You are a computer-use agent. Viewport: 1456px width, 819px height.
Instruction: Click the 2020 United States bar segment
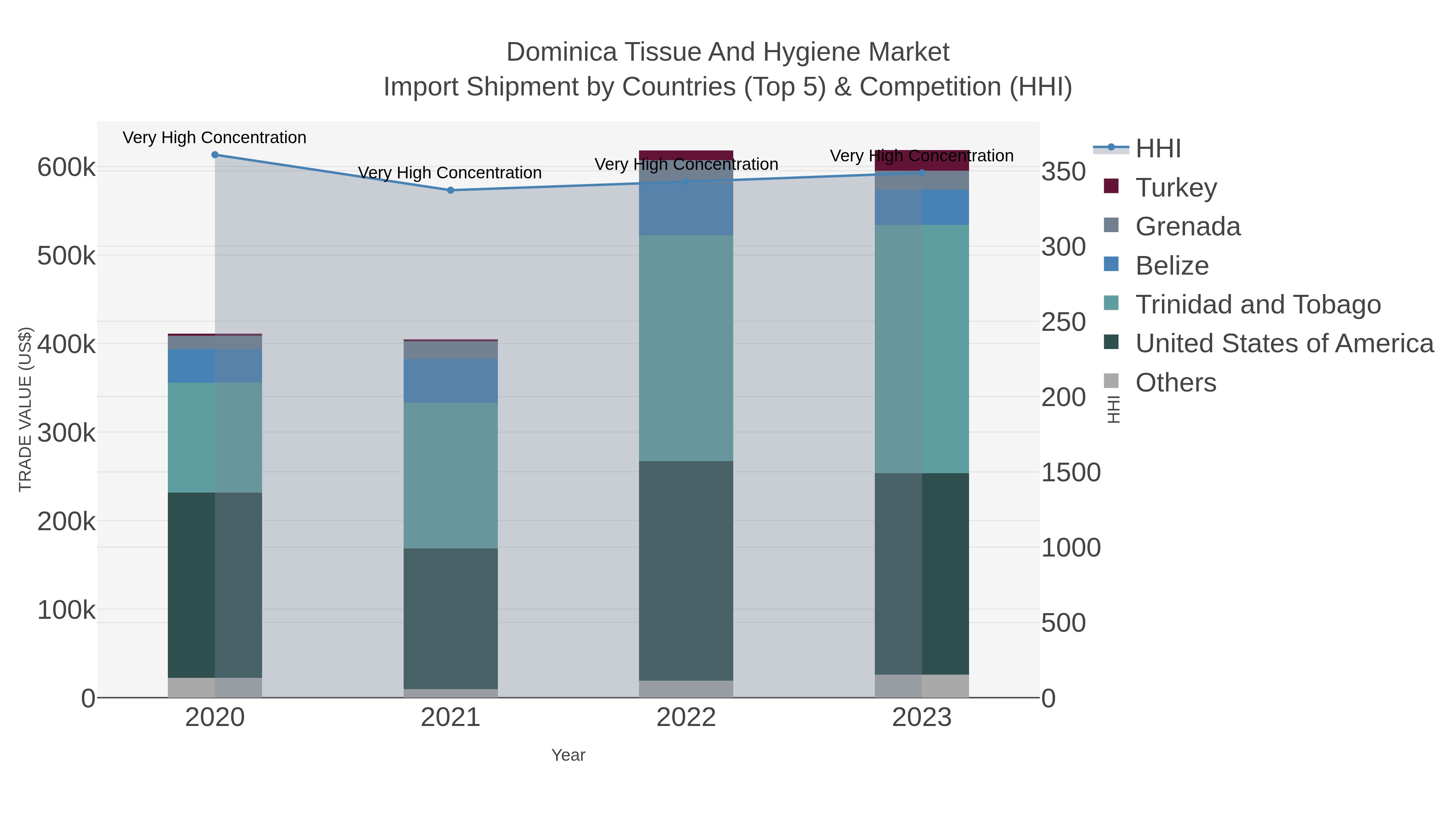(x=215, y=585)
